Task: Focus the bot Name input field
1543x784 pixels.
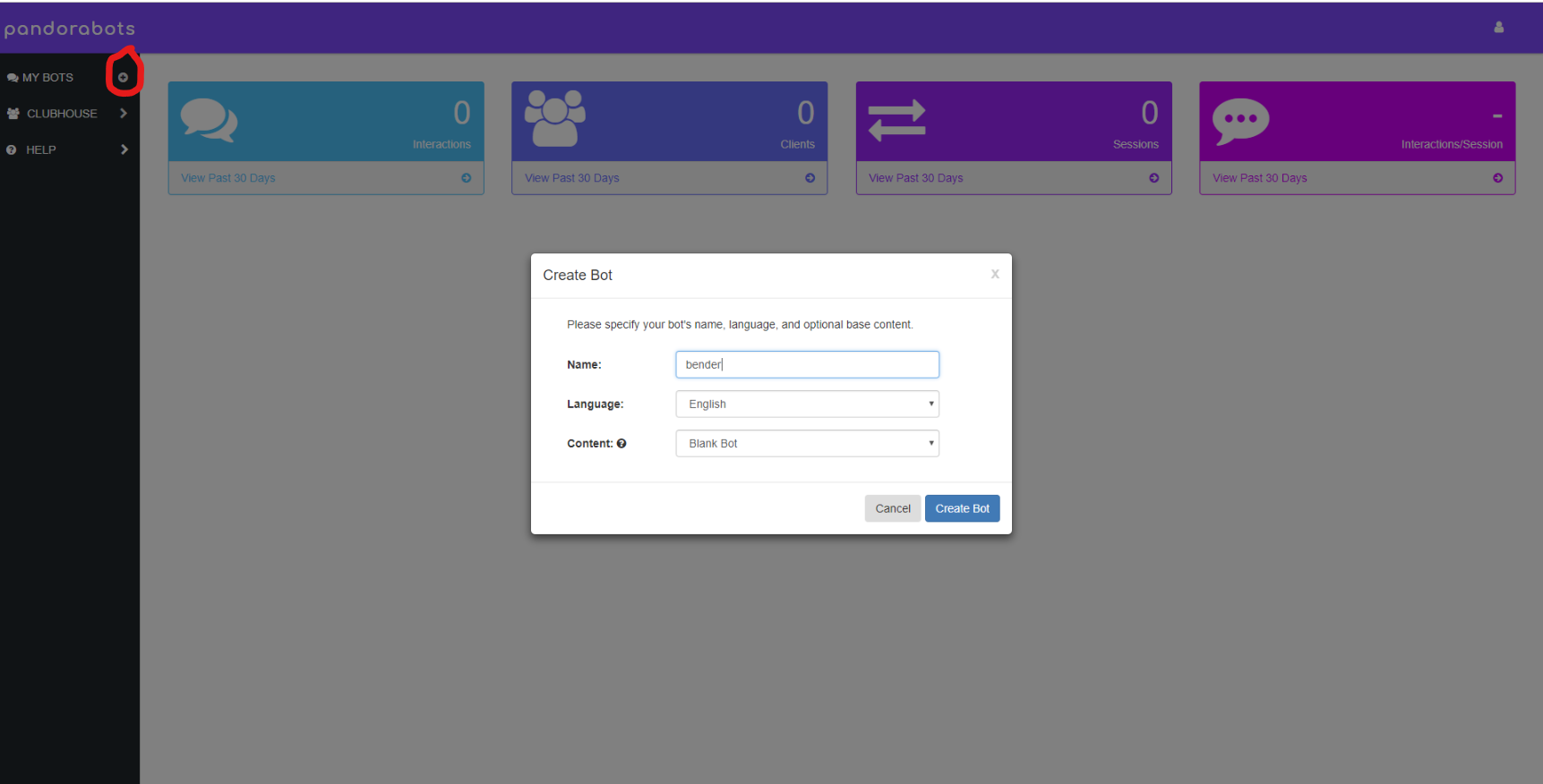Action: tap(807, 364)
